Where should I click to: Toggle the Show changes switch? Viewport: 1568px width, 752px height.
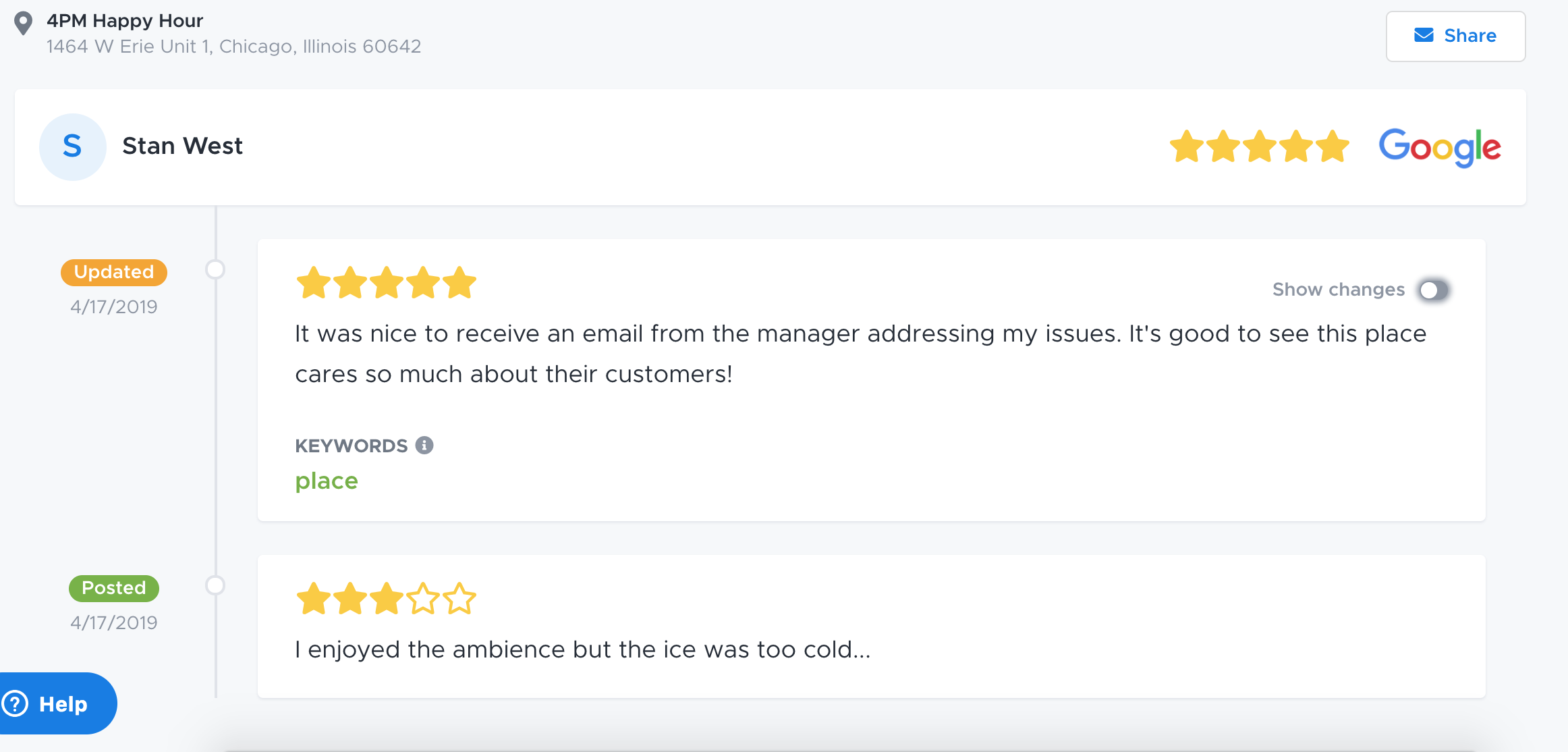pyautogui.click(x=1434, y=290)
